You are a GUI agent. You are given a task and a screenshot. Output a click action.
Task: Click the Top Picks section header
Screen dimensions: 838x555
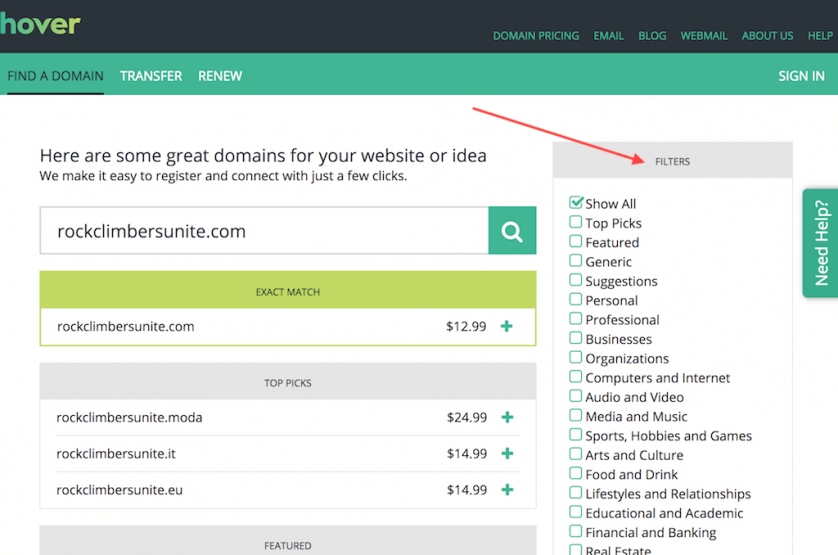coord(288,381)
